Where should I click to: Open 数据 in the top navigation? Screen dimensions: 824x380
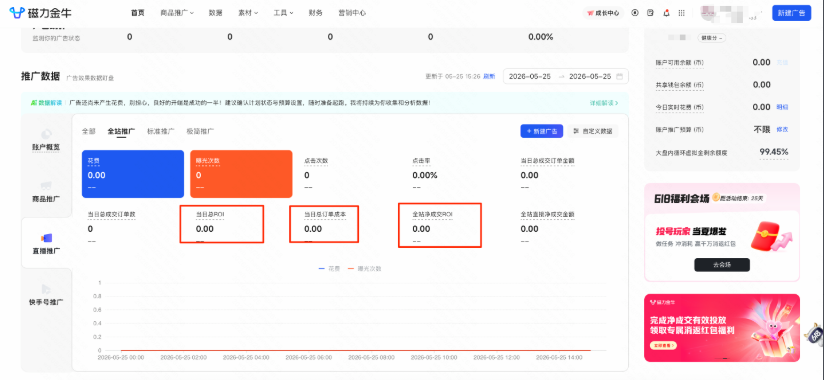tap(215, 13)
